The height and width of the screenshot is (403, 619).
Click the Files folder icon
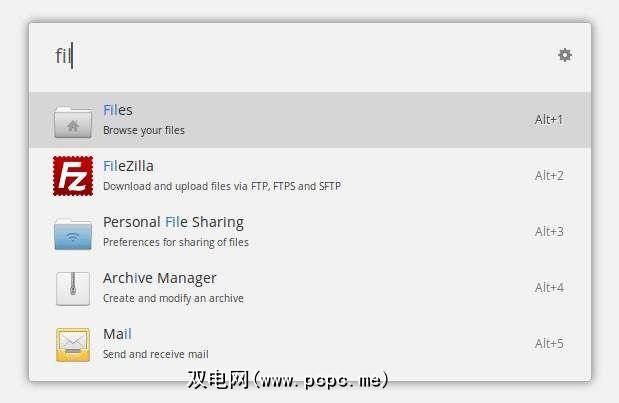[x=73, y=121]
